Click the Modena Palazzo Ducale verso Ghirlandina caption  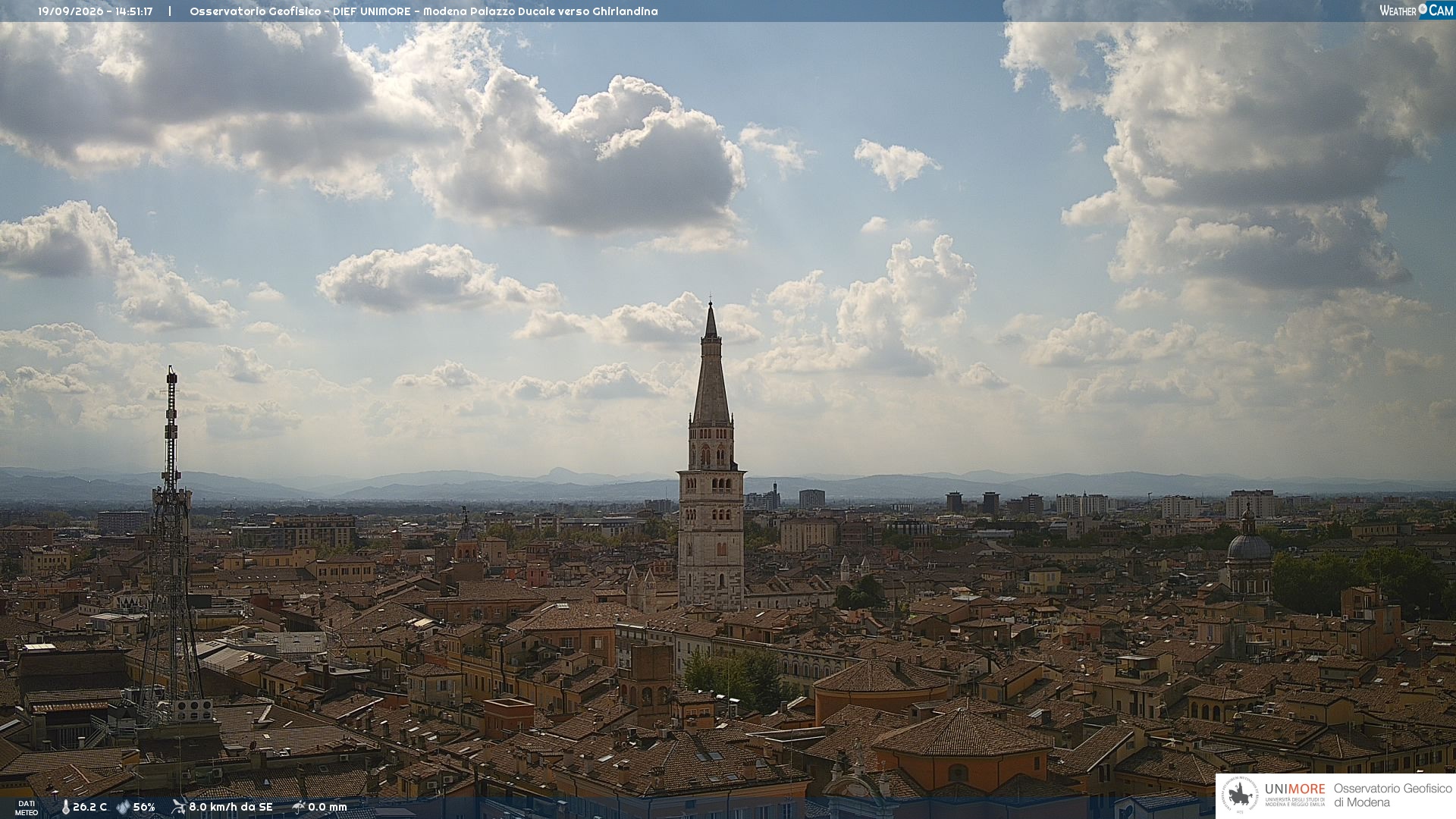(541, 11)
